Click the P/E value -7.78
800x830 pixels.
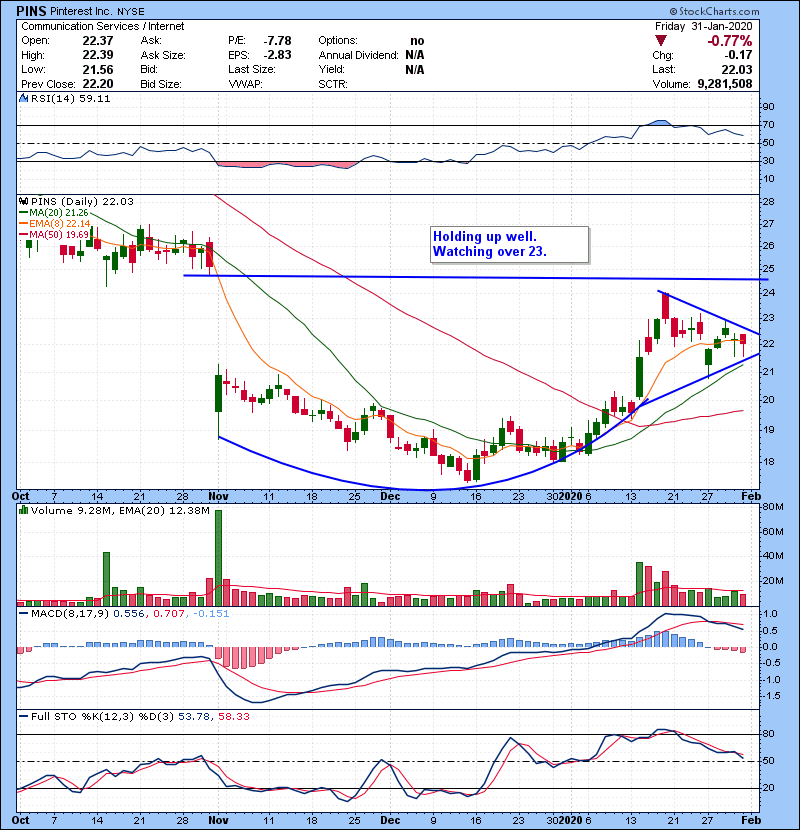pyautogui.click(x=277, y=41)
